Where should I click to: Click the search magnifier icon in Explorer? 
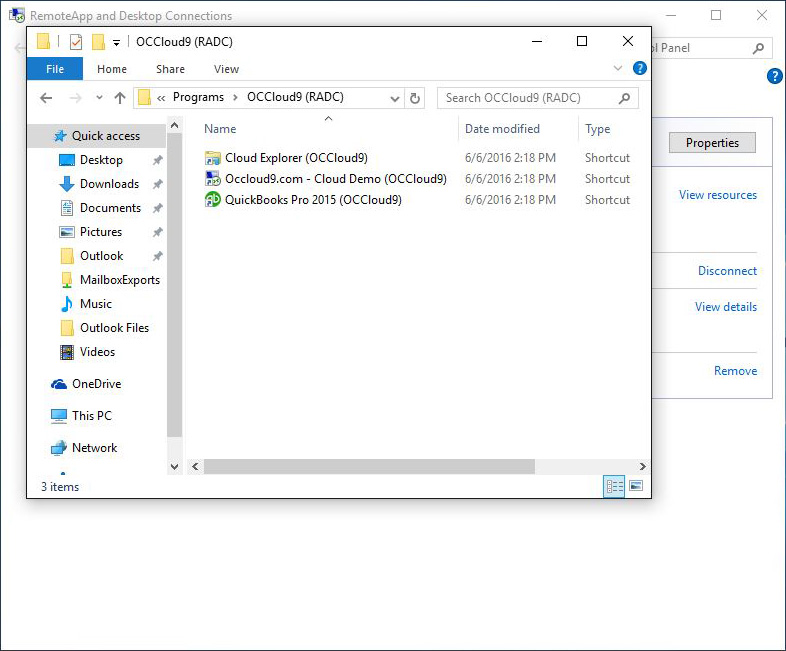pos(624,98)
